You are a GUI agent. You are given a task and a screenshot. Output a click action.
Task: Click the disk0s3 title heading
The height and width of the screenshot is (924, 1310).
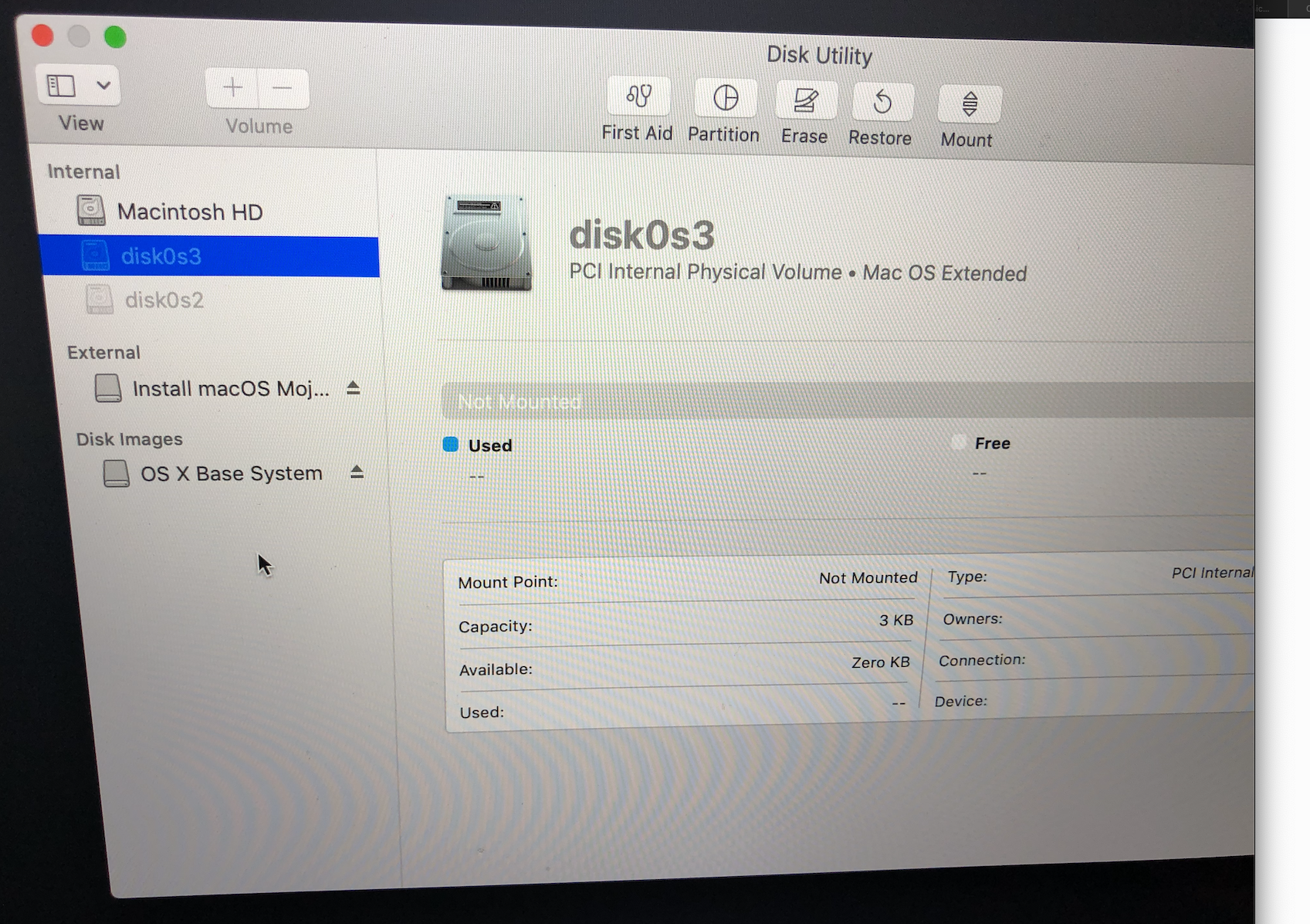(641, 235)
